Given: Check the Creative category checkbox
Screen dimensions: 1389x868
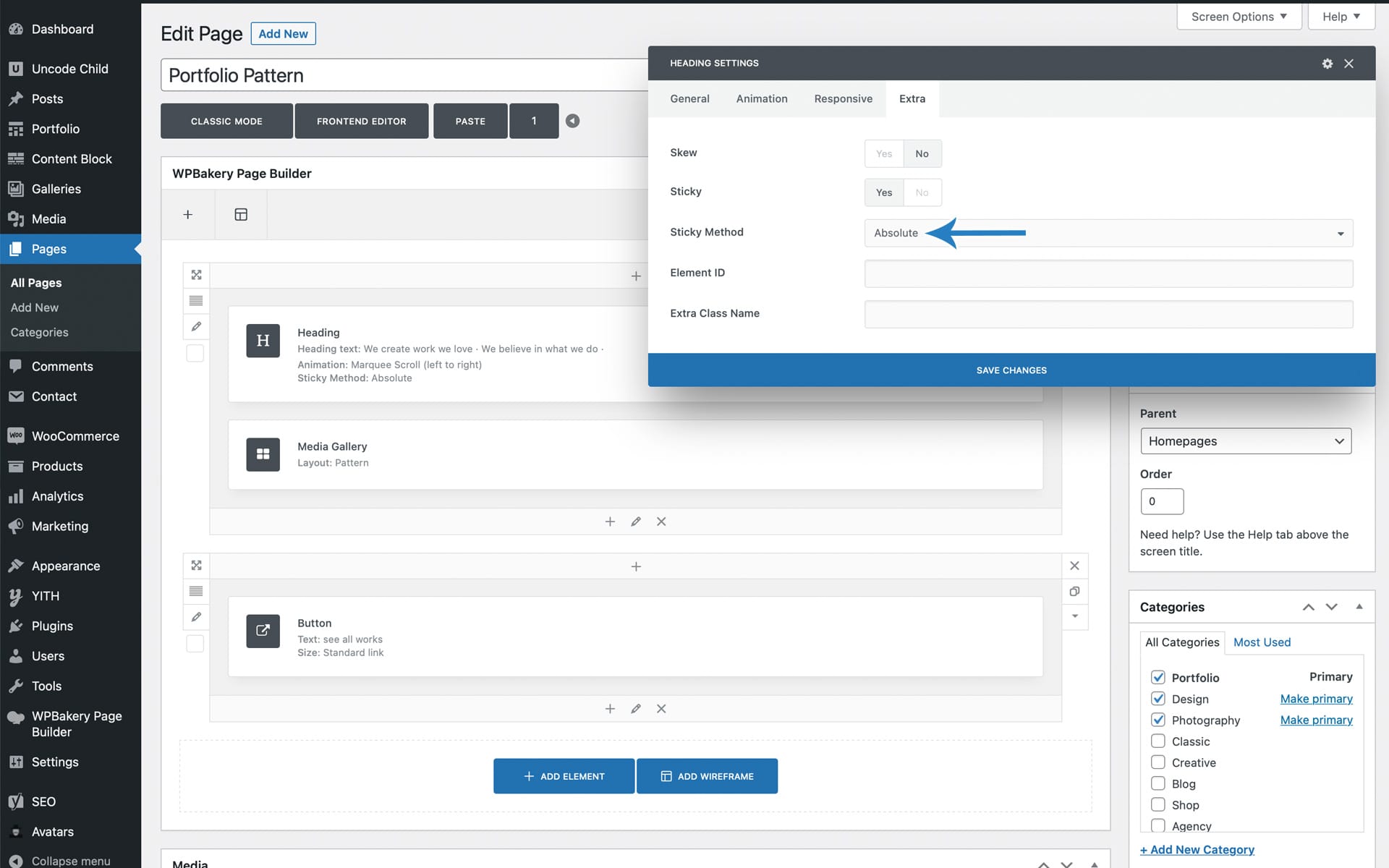Looking at the screenshot, I should tap(1157, 762).
